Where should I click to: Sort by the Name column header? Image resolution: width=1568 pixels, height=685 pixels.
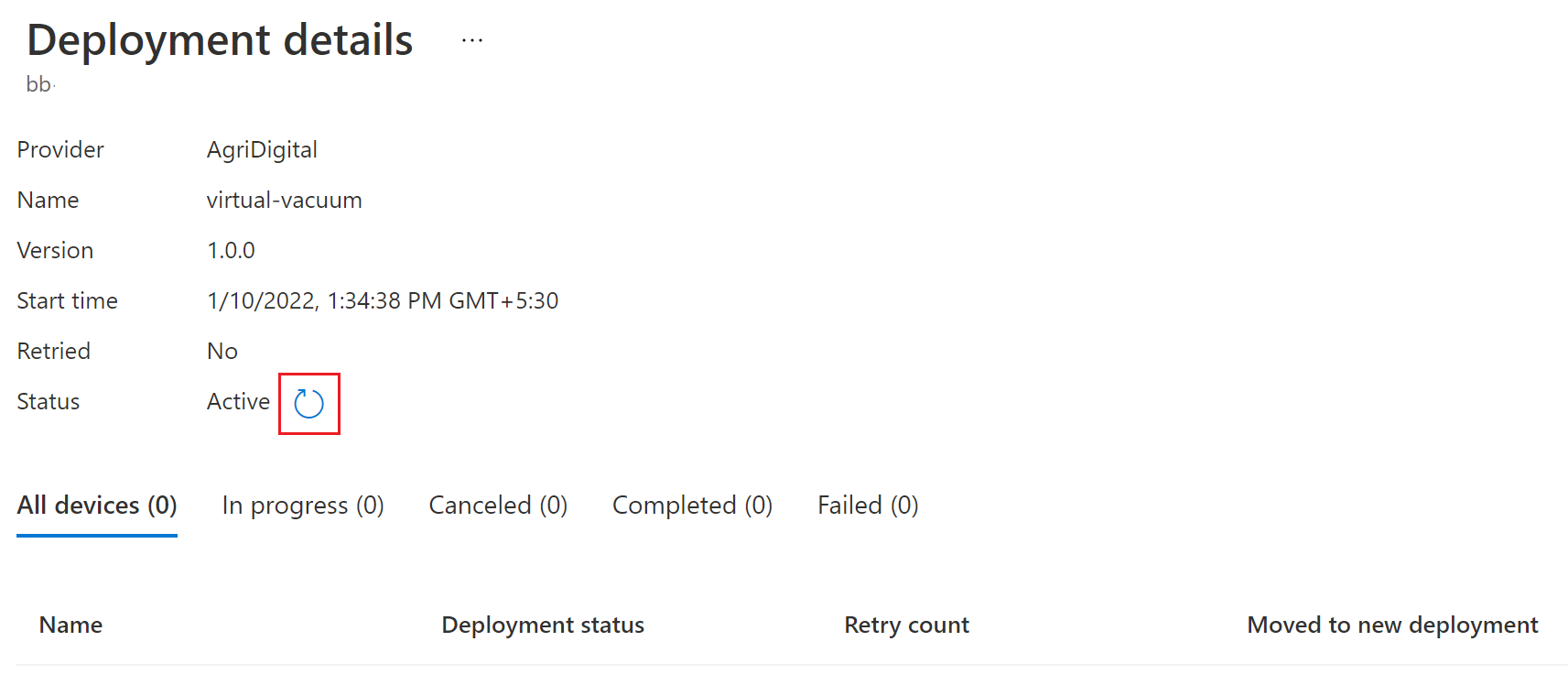tap(70, 625)
